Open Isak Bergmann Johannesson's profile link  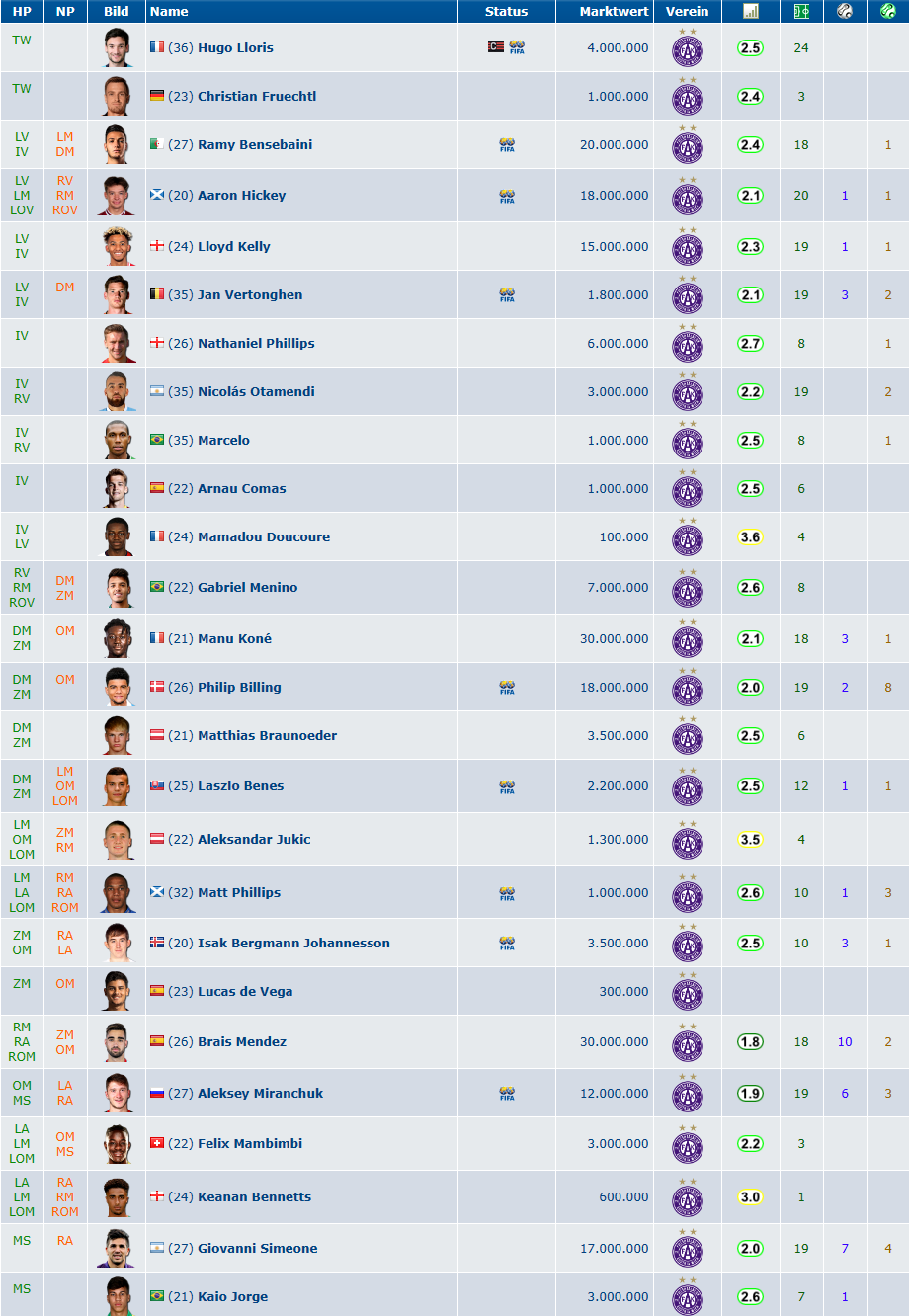pyautogui.click(x=293, y=943)
